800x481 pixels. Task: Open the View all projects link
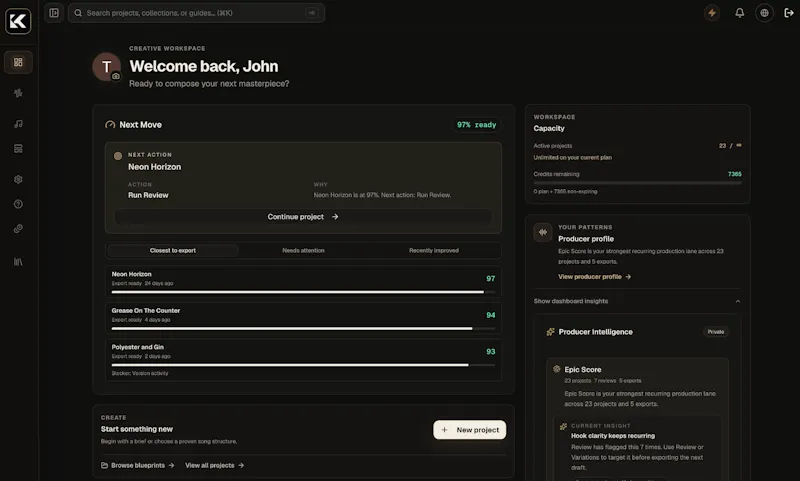(215, 465)
